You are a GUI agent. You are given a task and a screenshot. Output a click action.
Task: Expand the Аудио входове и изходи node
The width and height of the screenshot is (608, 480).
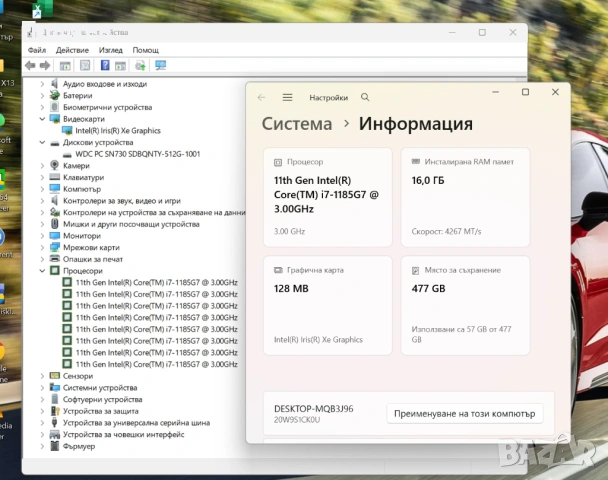(42, 84)
